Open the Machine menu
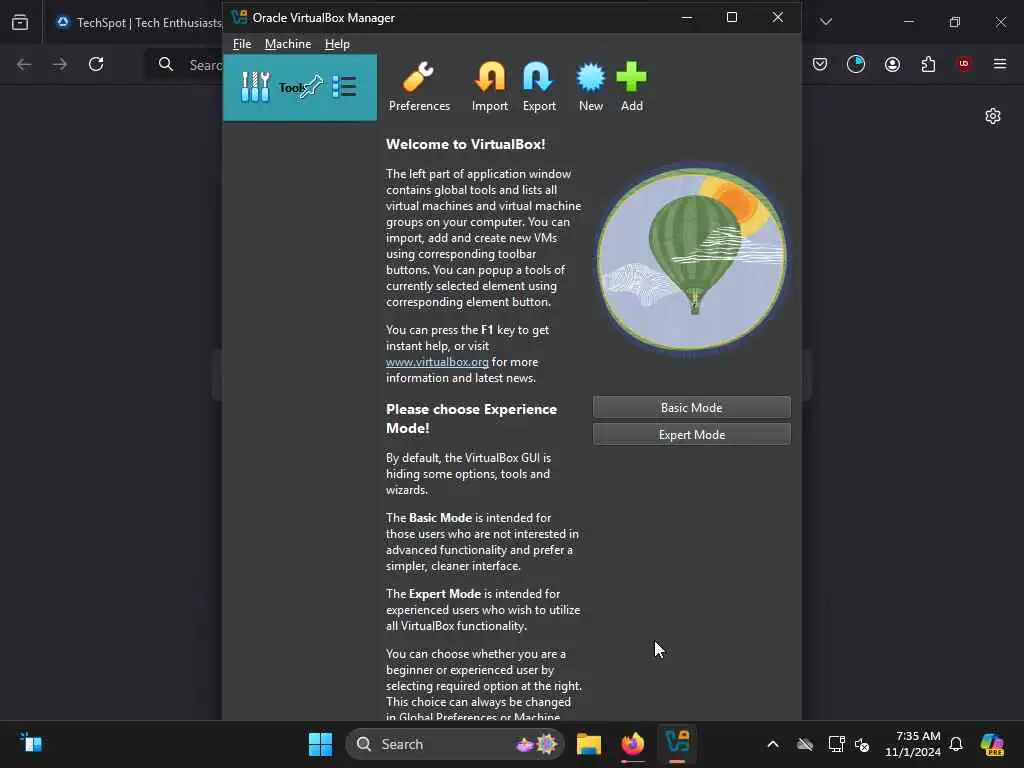 click(x=287, y=44)
